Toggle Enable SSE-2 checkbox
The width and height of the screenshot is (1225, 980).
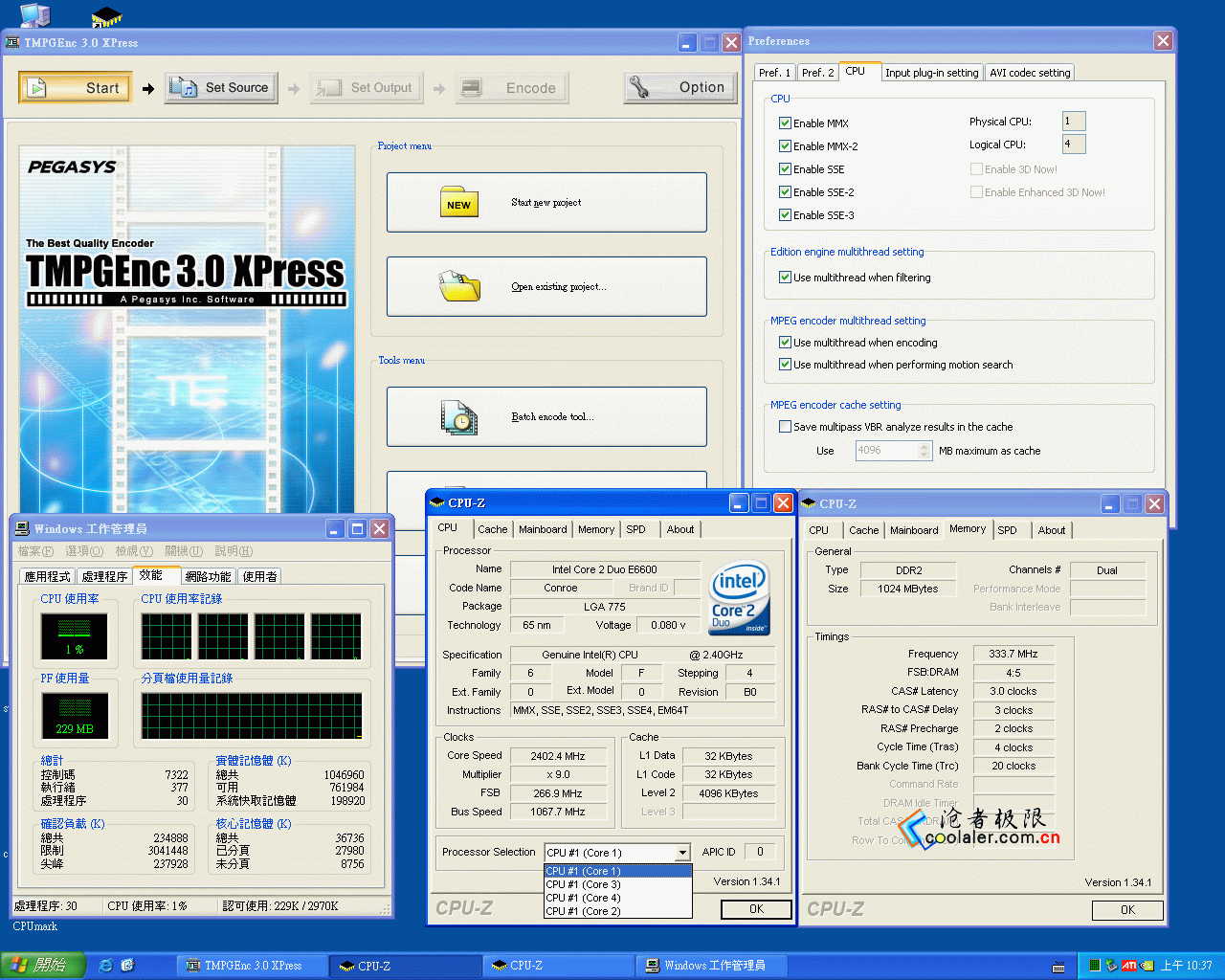tap(785, 191)
